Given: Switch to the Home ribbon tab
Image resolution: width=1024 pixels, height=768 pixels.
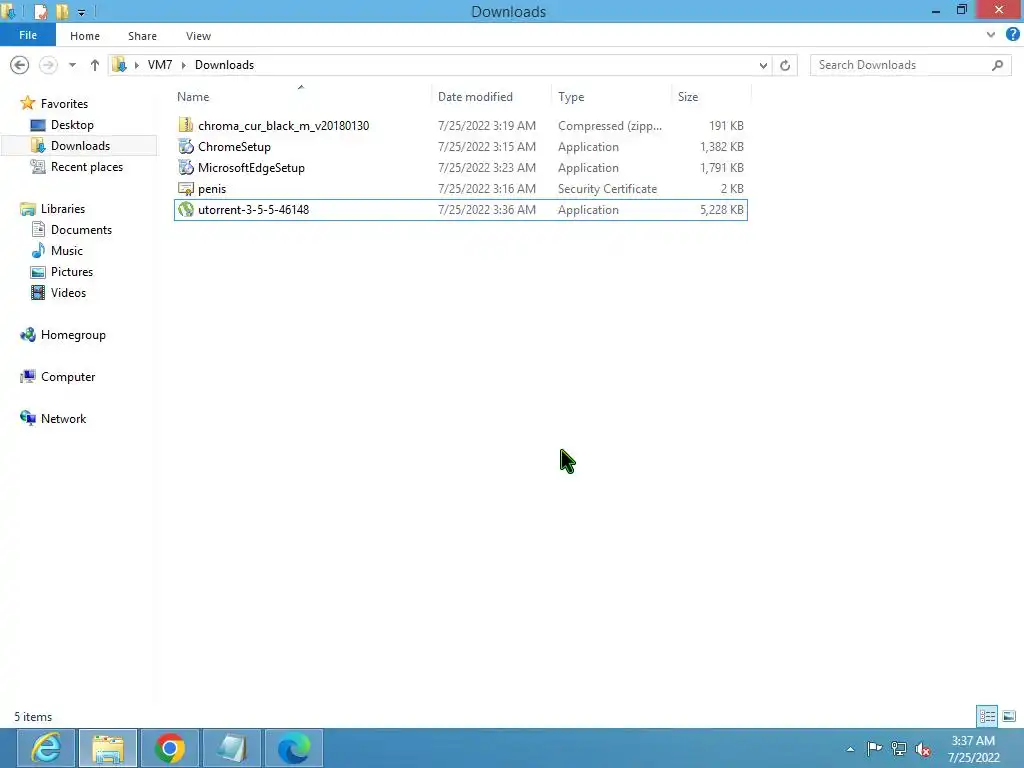Looking at the screenshot, I should click(85, 36).
